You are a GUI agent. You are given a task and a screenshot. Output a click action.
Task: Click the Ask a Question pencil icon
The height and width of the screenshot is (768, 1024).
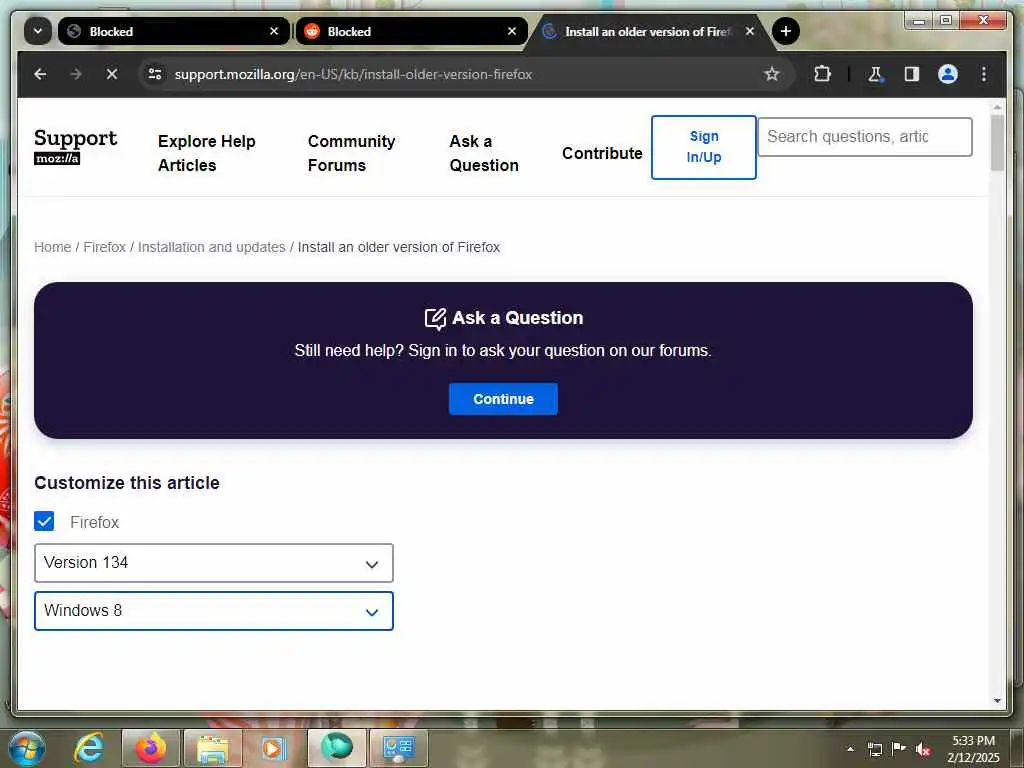click(x=435, y=319)
